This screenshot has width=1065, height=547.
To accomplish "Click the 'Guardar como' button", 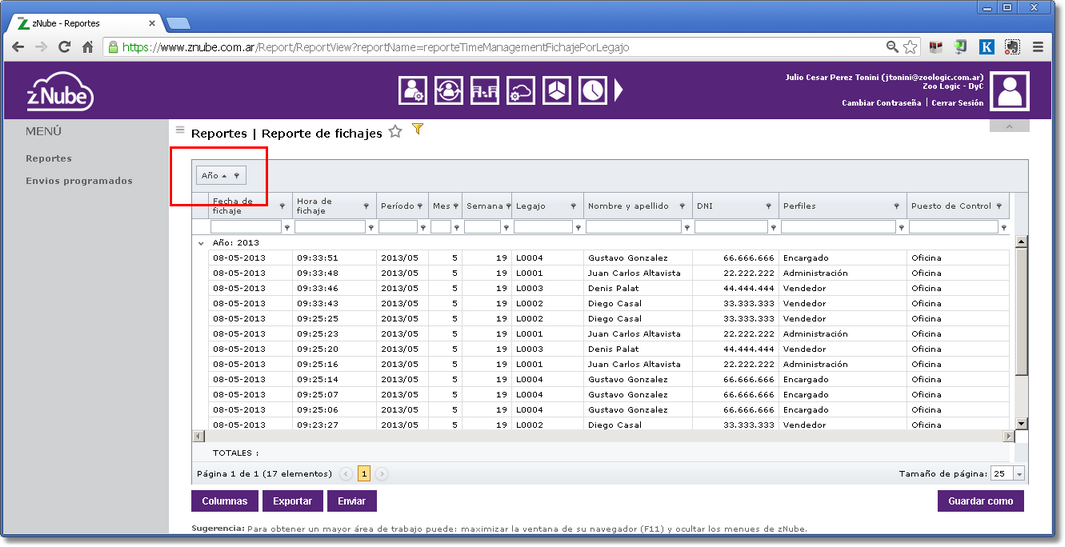I will (980, 501).
